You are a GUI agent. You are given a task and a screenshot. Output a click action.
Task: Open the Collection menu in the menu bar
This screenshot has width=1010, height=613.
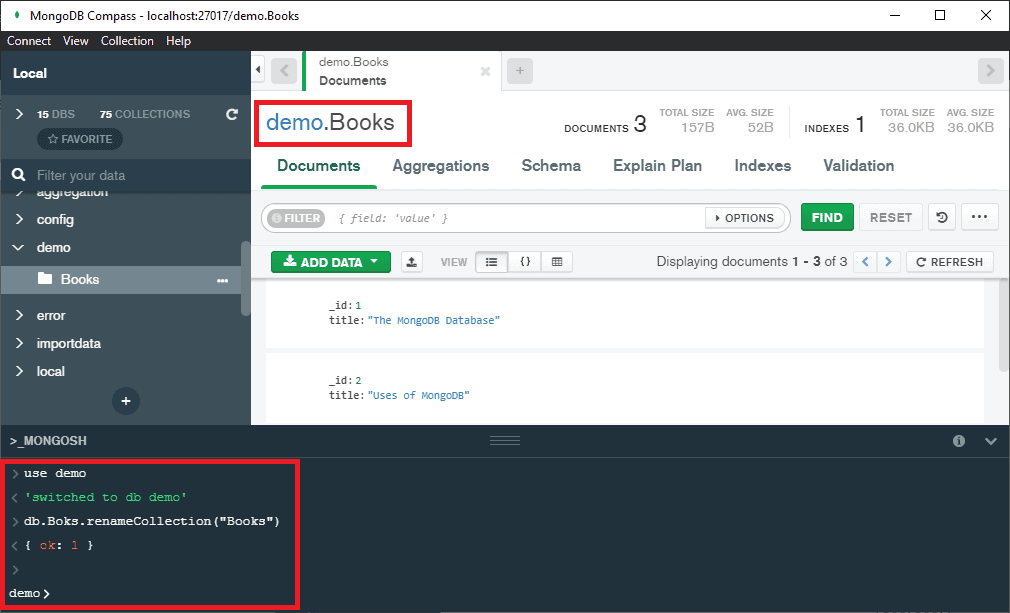pos(127,41)
